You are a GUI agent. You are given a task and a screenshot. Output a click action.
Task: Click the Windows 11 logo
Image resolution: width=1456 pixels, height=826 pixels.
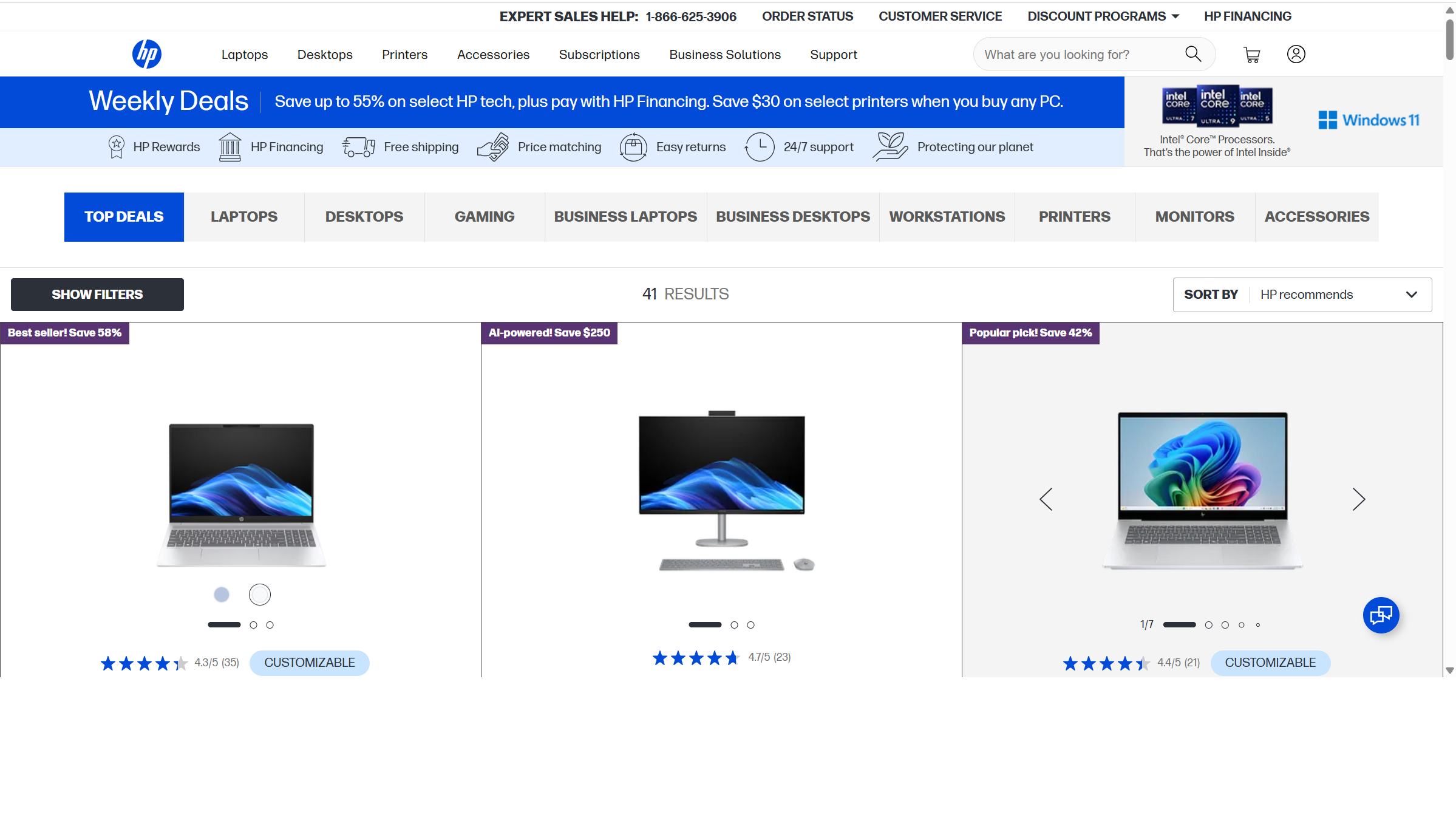click(1369, 120)
